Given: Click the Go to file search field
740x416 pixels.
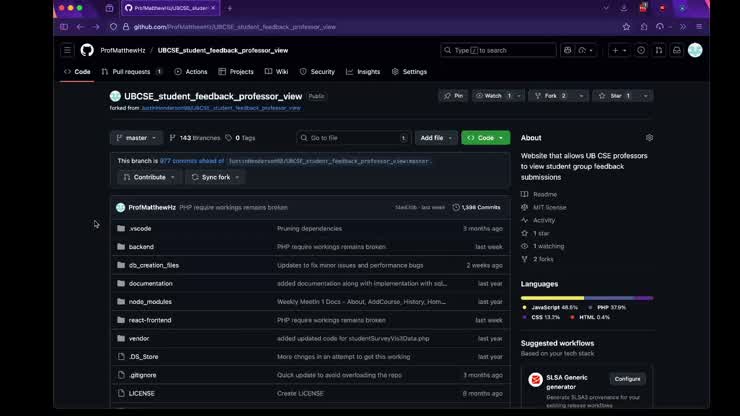Looking at the screenshot, I should point(353,138).
